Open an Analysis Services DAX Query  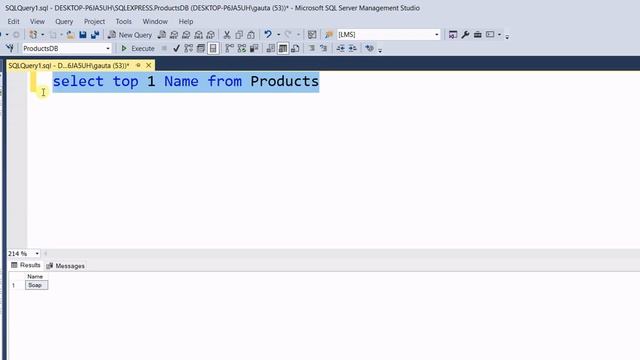tap(211, 35)
